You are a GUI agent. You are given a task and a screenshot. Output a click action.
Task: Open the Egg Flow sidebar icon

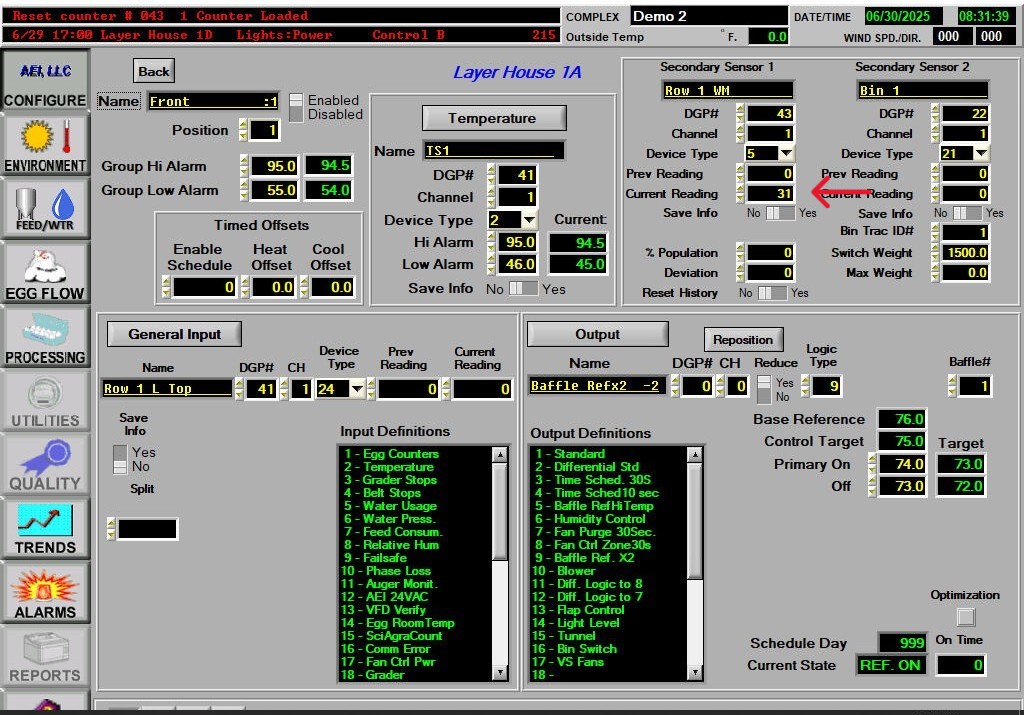tap(44, 272)
